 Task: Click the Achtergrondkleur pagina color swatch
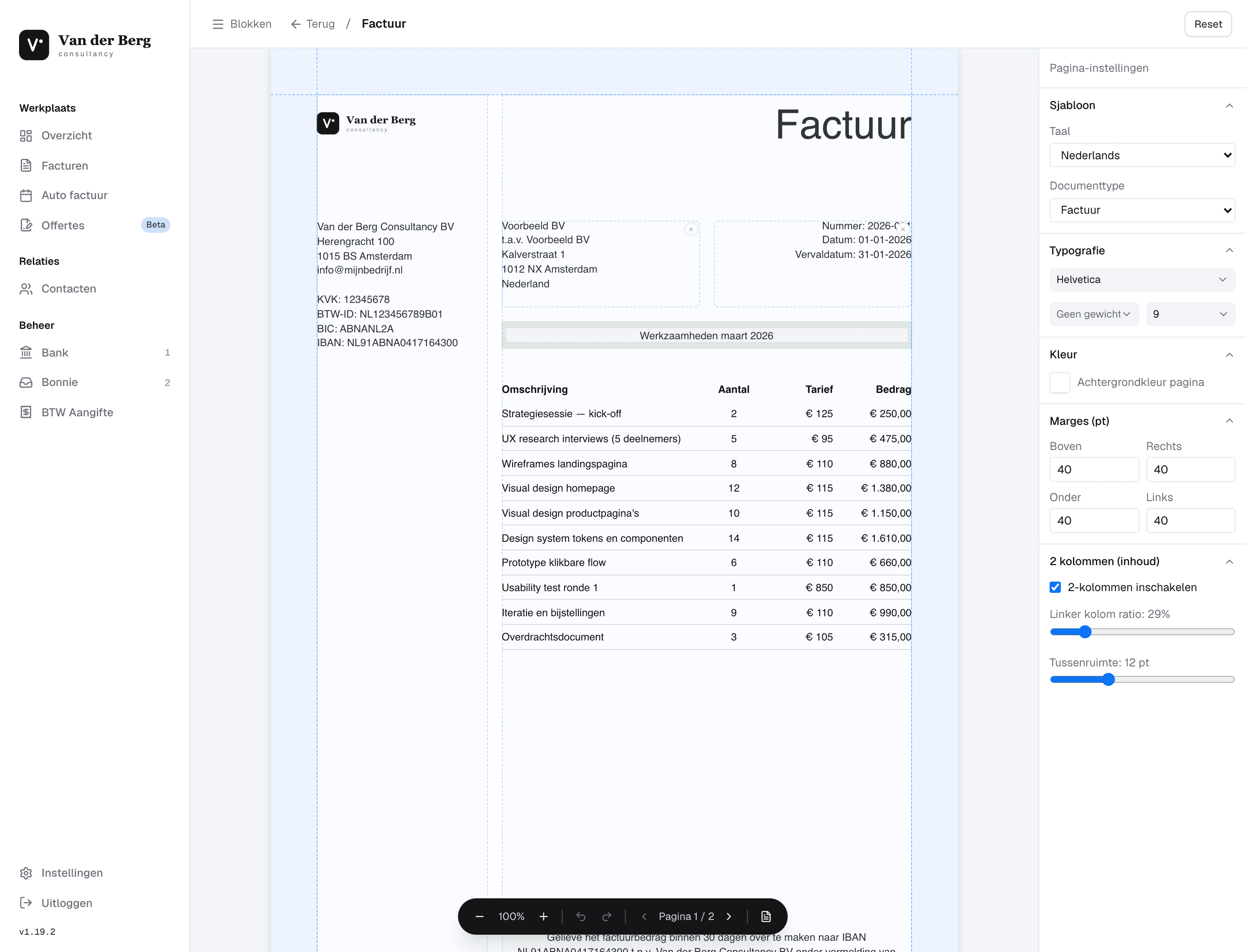1060,383
